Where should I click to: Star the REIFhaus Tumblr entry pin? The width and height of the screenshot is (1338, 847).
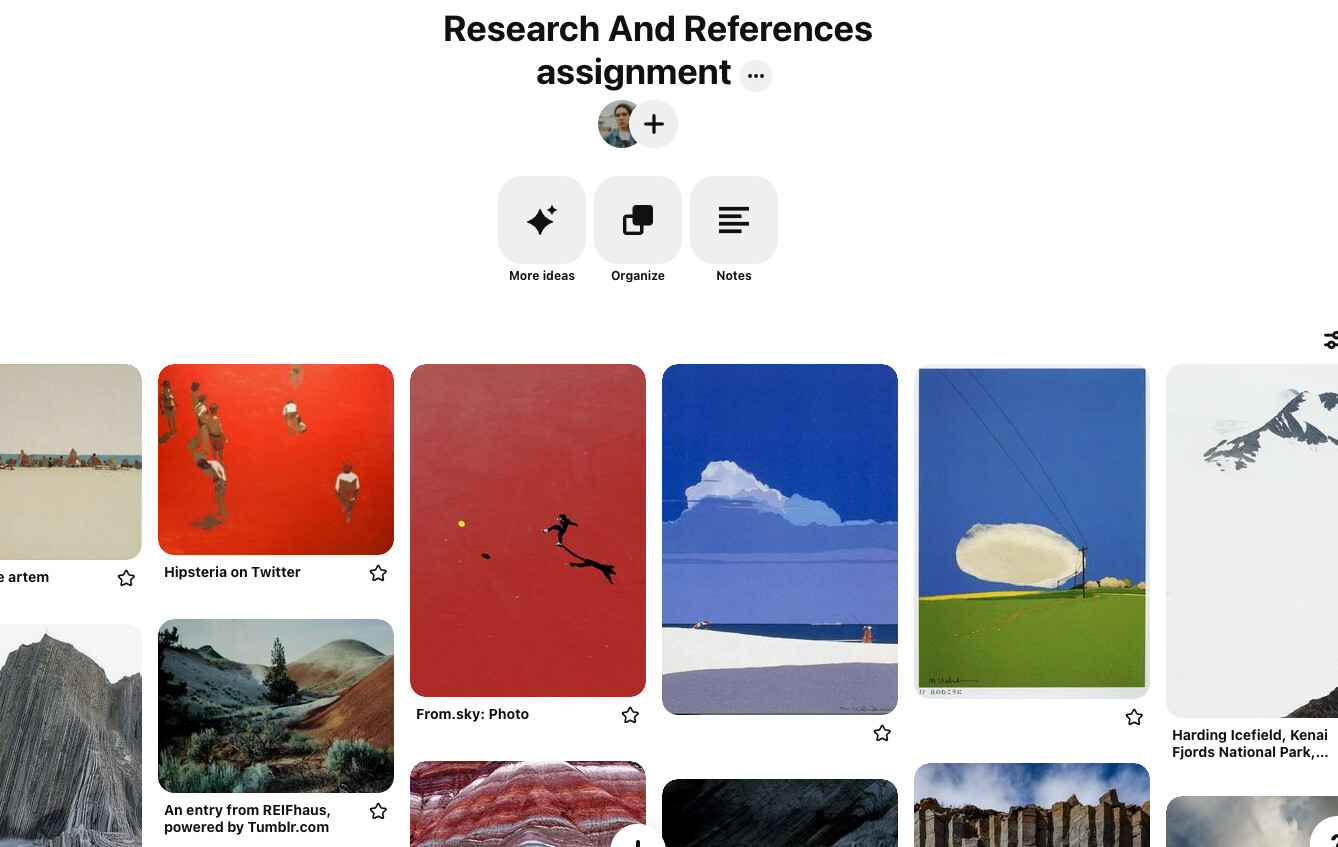point(378,811)
